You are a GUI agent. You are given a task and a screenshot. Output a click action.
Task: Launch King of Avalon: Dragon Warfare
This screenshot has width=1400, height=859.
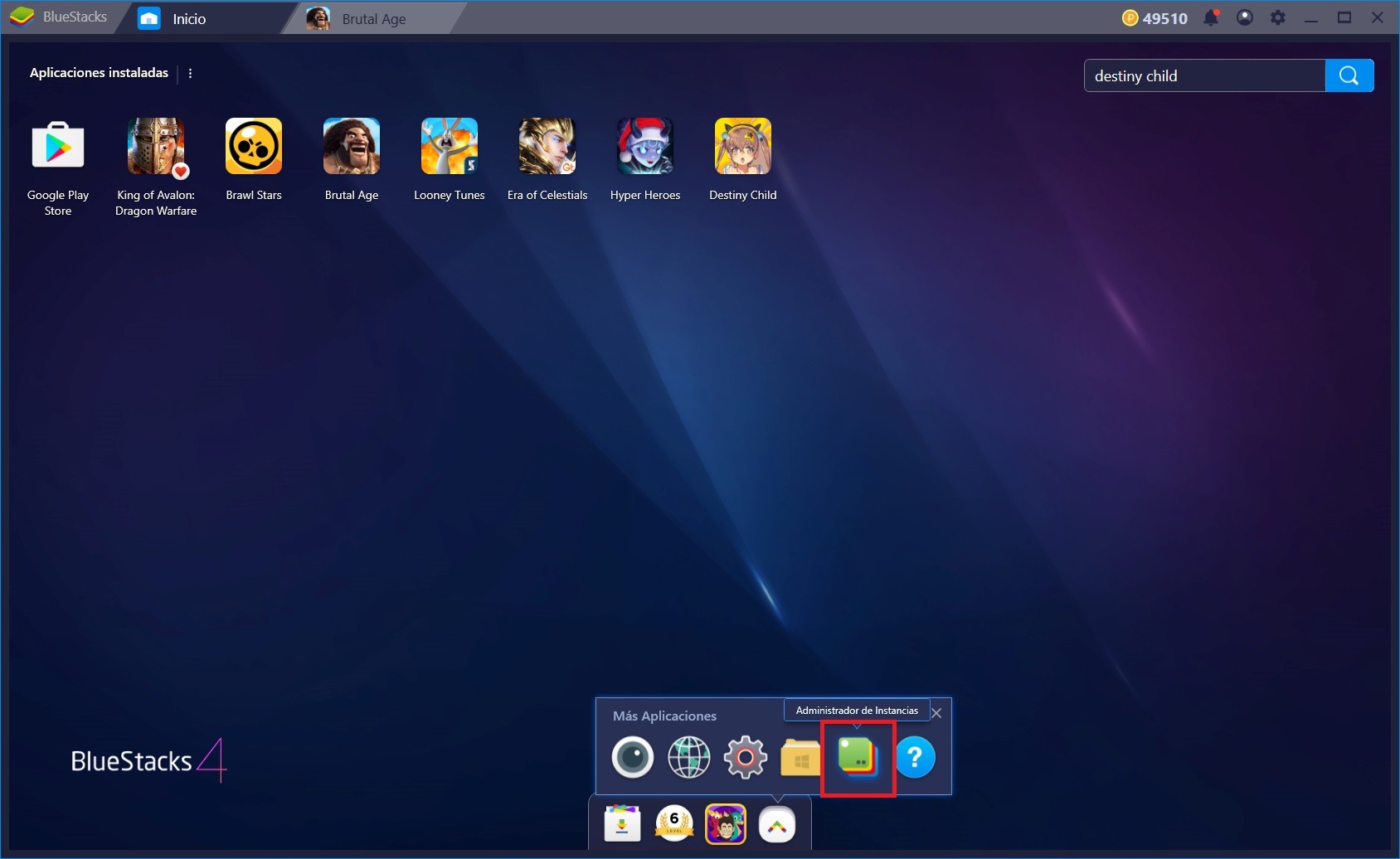tap(156, 147)
